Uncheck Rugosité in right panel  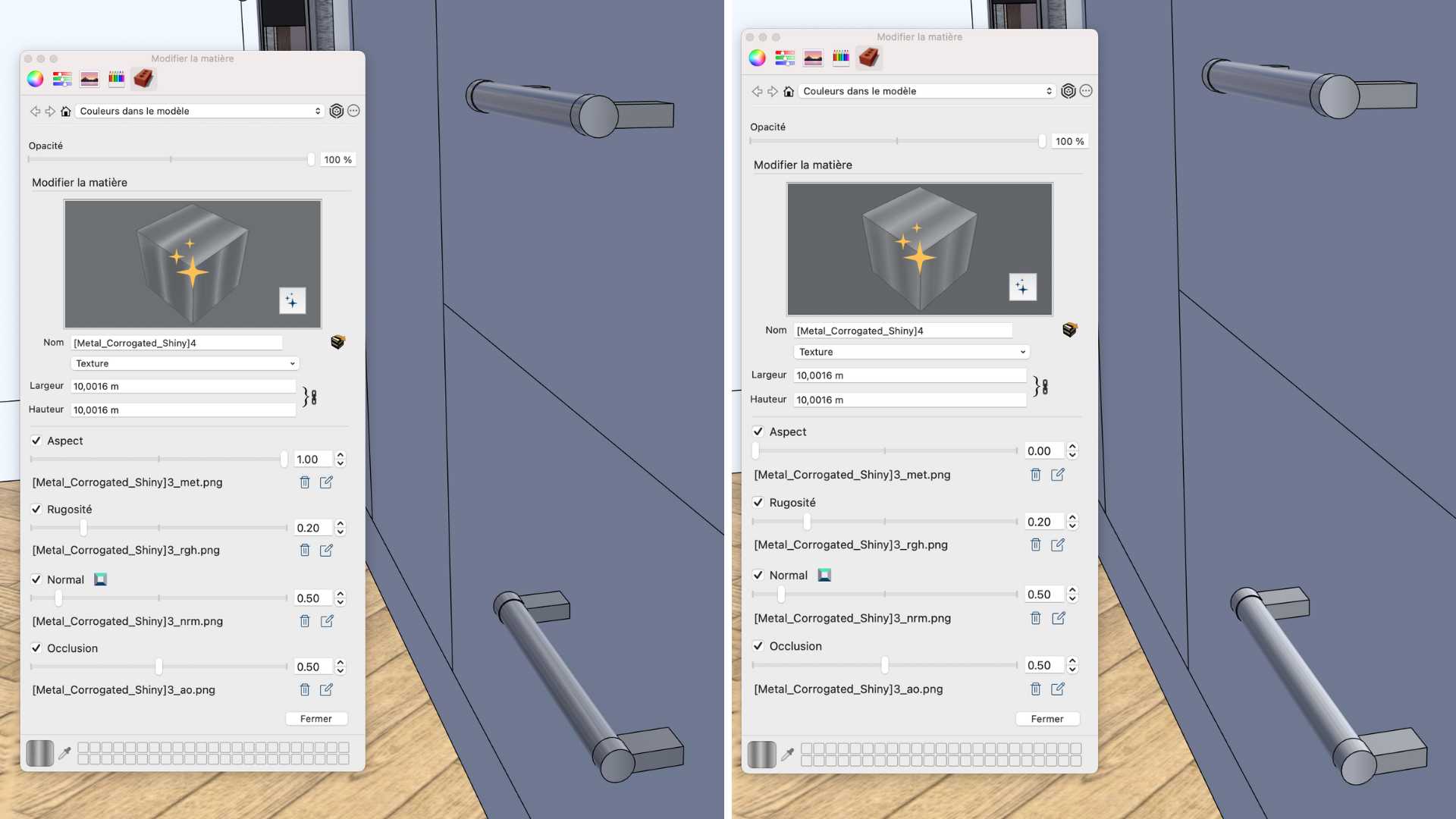click(x=758, y=502)
